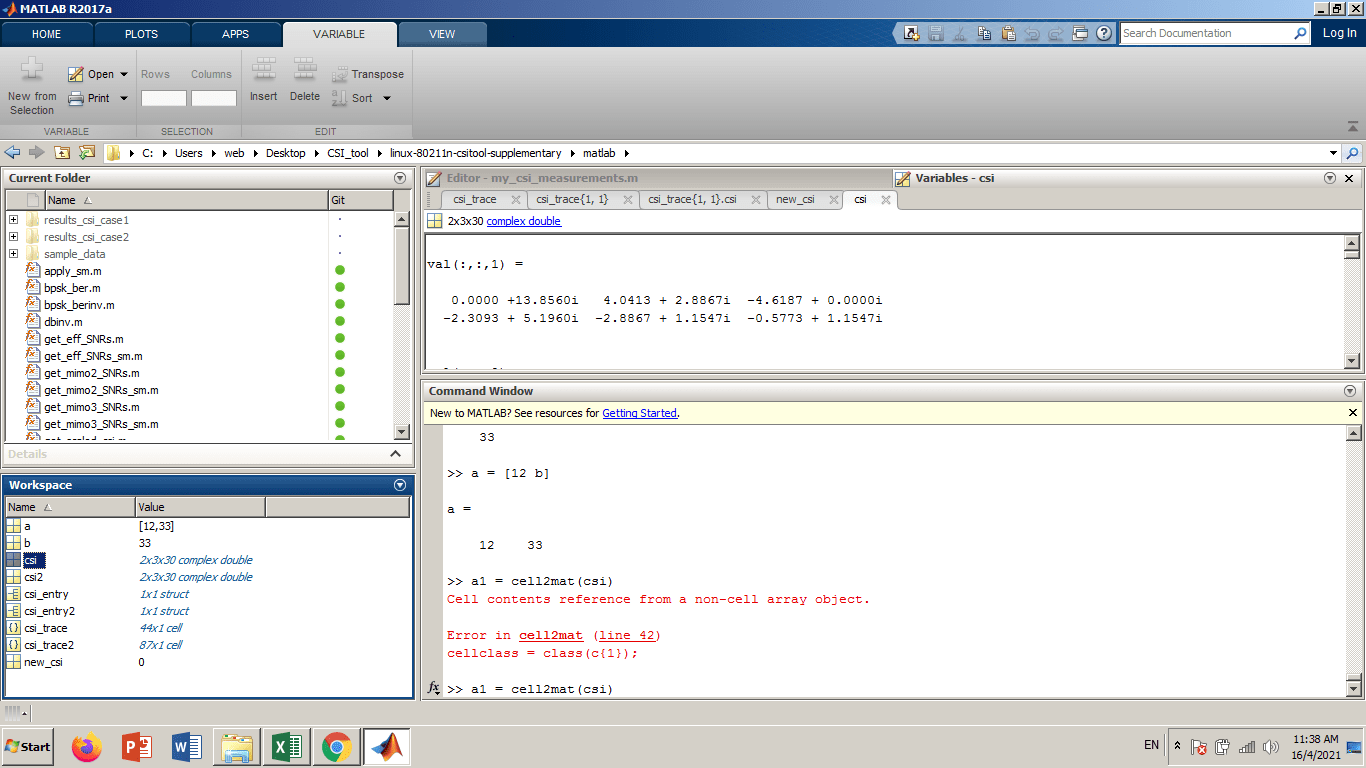Click the Undo arrow icon
This screenshot has width=1366, height=768.
coord(1032,33)
